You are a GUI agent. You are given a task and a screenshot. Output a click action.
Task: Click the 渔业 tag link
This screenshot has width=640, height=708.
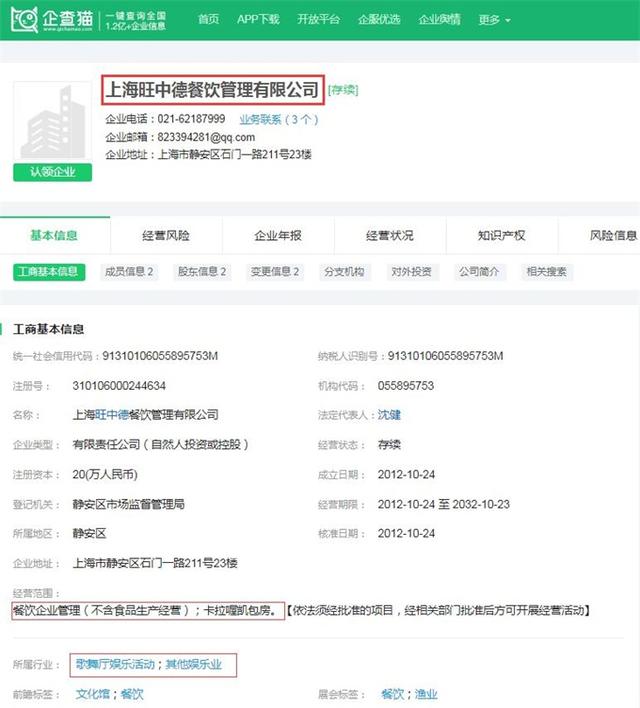pyautogui.click(x=426, y=694)
